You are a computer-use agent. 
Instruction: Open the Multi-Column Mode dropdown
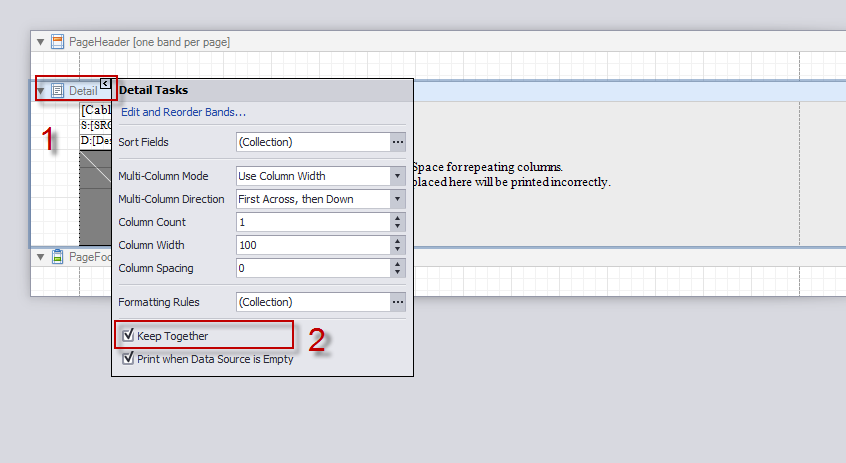coord(398,176)
